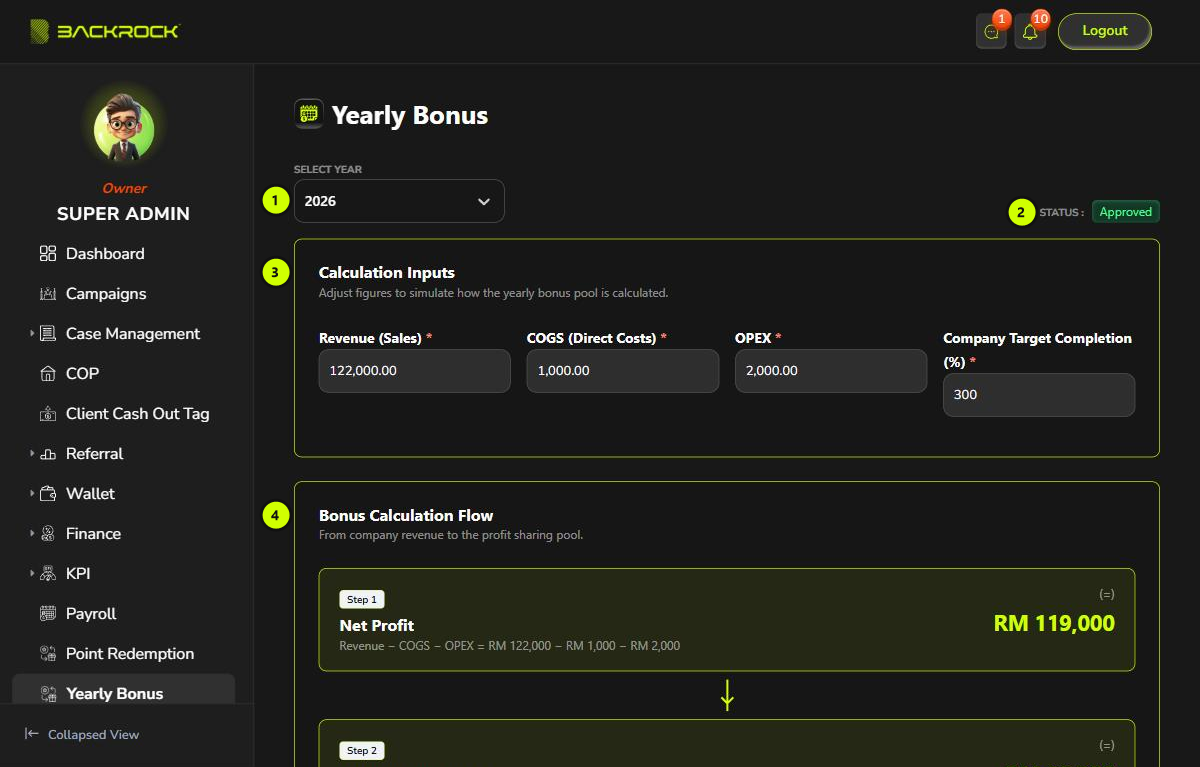Click the Logout button
The height and width of the screenshot is (767, 1200).
coord(1105,31)
